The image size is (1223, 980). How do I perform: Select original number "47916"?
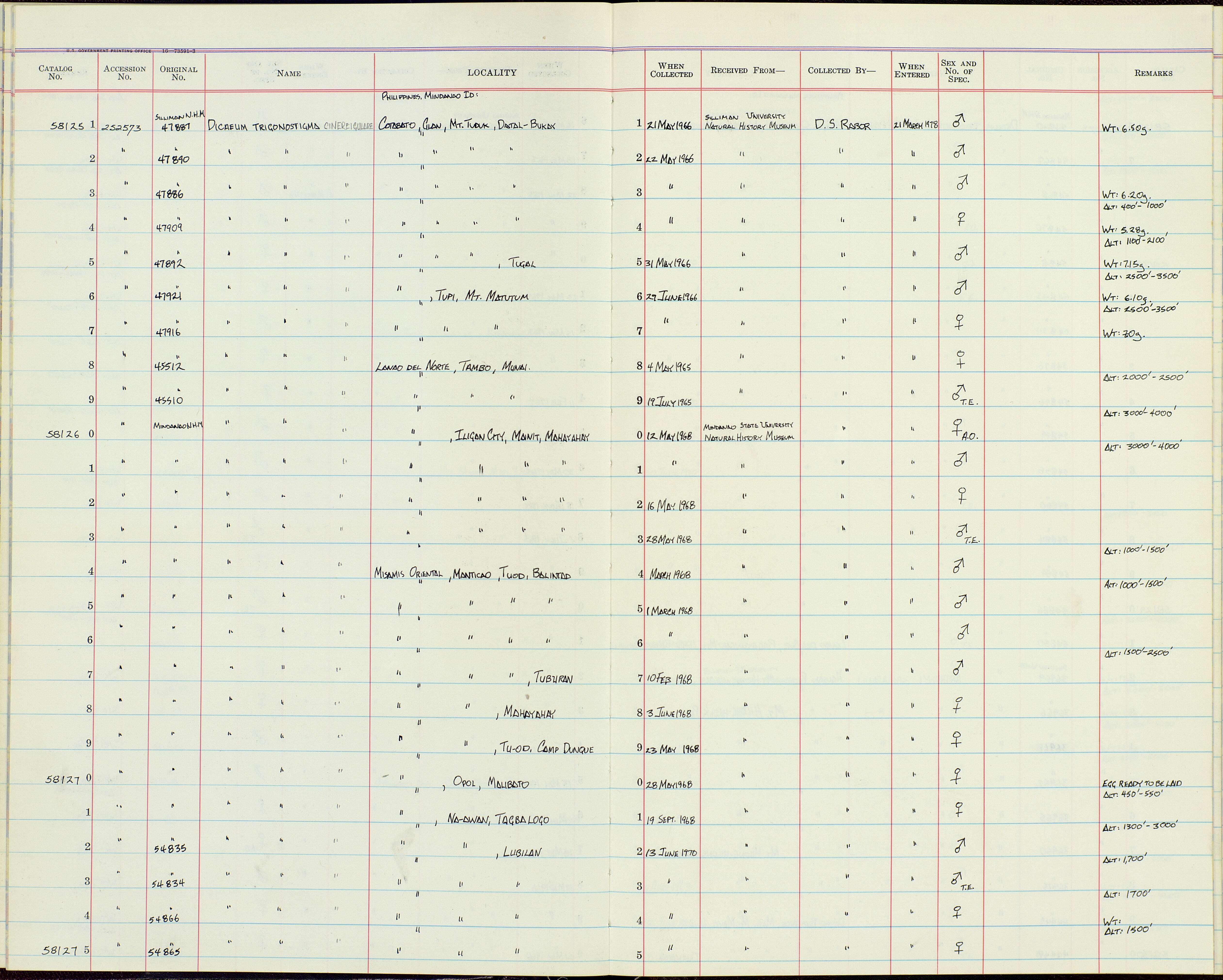[x=169, y=332]
